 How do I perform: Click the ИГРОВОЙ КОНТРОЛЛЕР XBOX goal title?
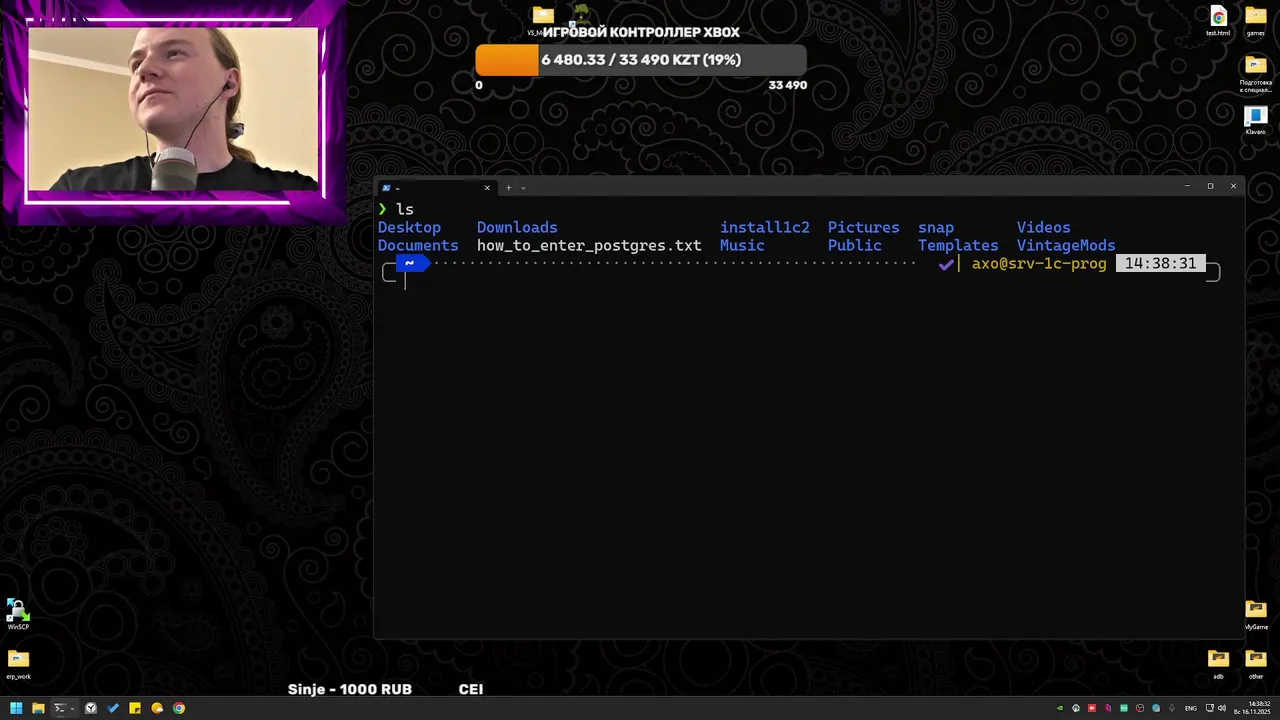[x=641, y=32]
